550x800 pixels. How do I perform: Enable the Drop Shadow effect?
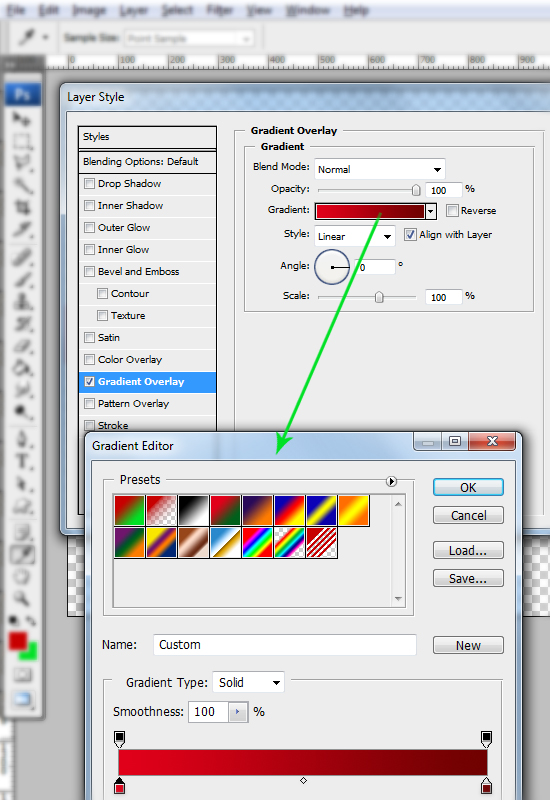(x=89, y=183)
